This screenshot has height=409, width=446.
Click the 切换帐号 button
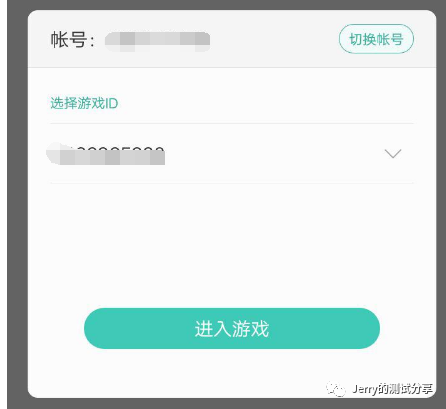click(376, 39)
